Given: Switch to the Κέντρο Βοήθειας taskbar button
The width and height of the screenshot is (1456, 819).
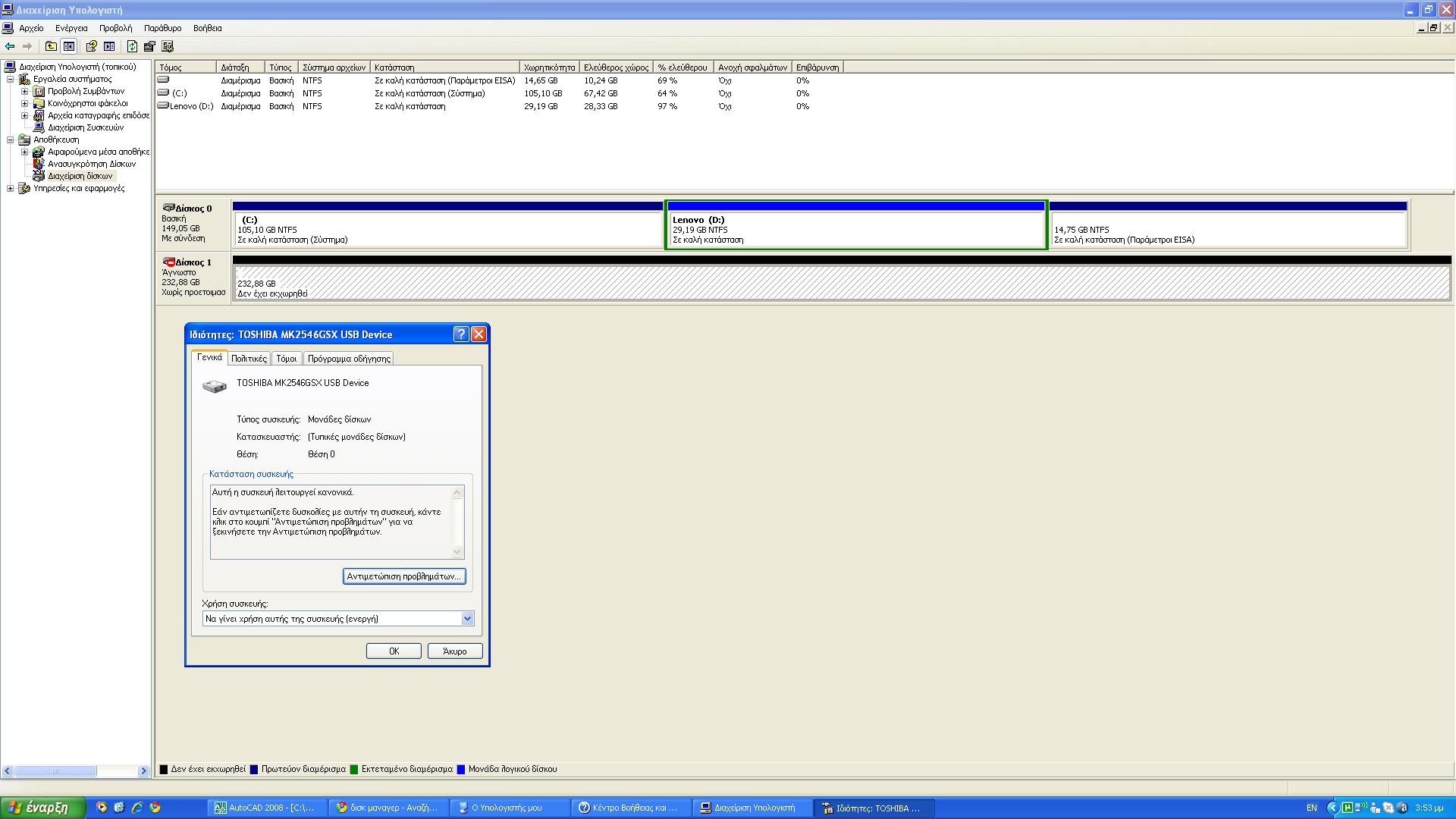Looking at the screenshot, I should click(x=632, y=808).
